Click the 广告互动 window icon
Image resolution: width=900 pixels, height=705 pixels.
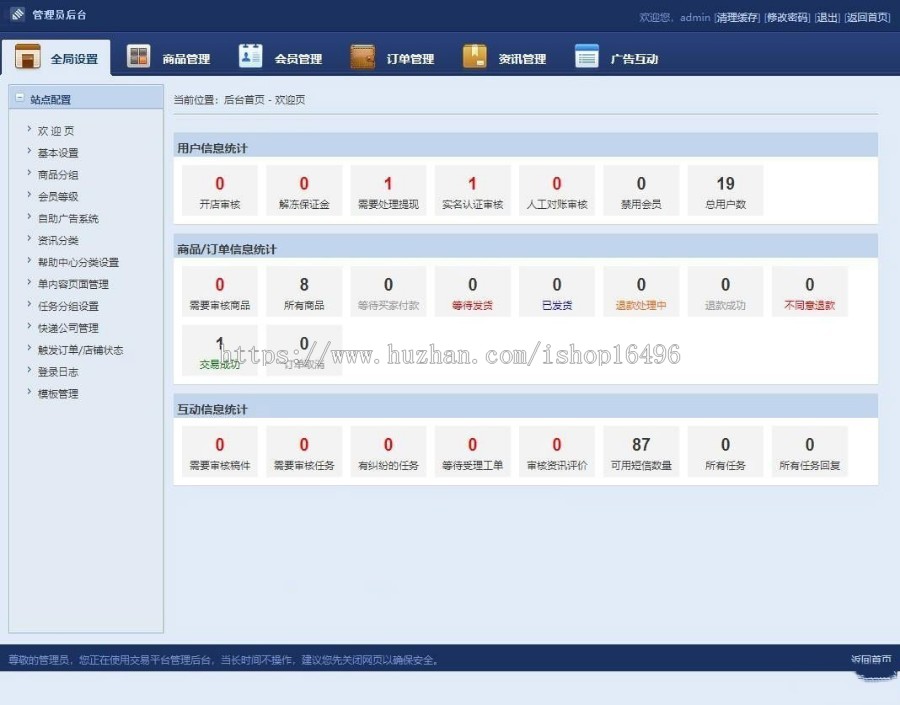[587, 57]
